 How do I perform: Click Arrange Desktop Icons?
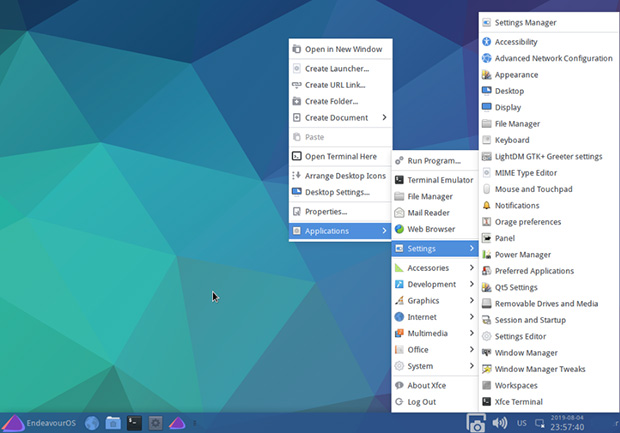tap(340, 176)
